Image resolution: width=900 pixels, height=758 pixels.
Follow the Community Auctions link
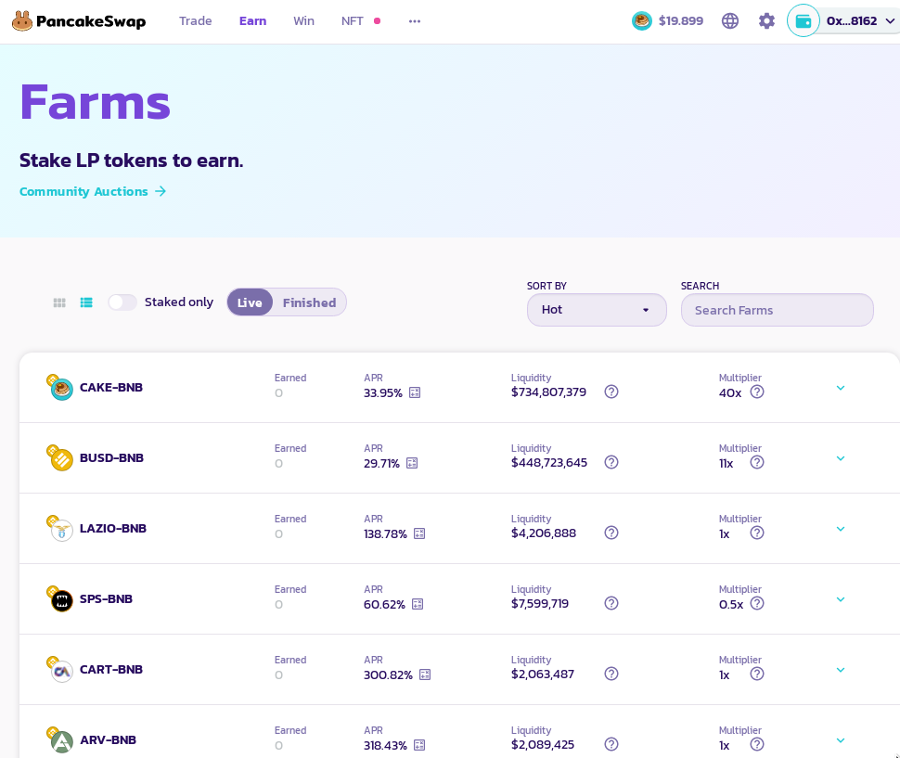pyautogui.click(x=93, y=192)
